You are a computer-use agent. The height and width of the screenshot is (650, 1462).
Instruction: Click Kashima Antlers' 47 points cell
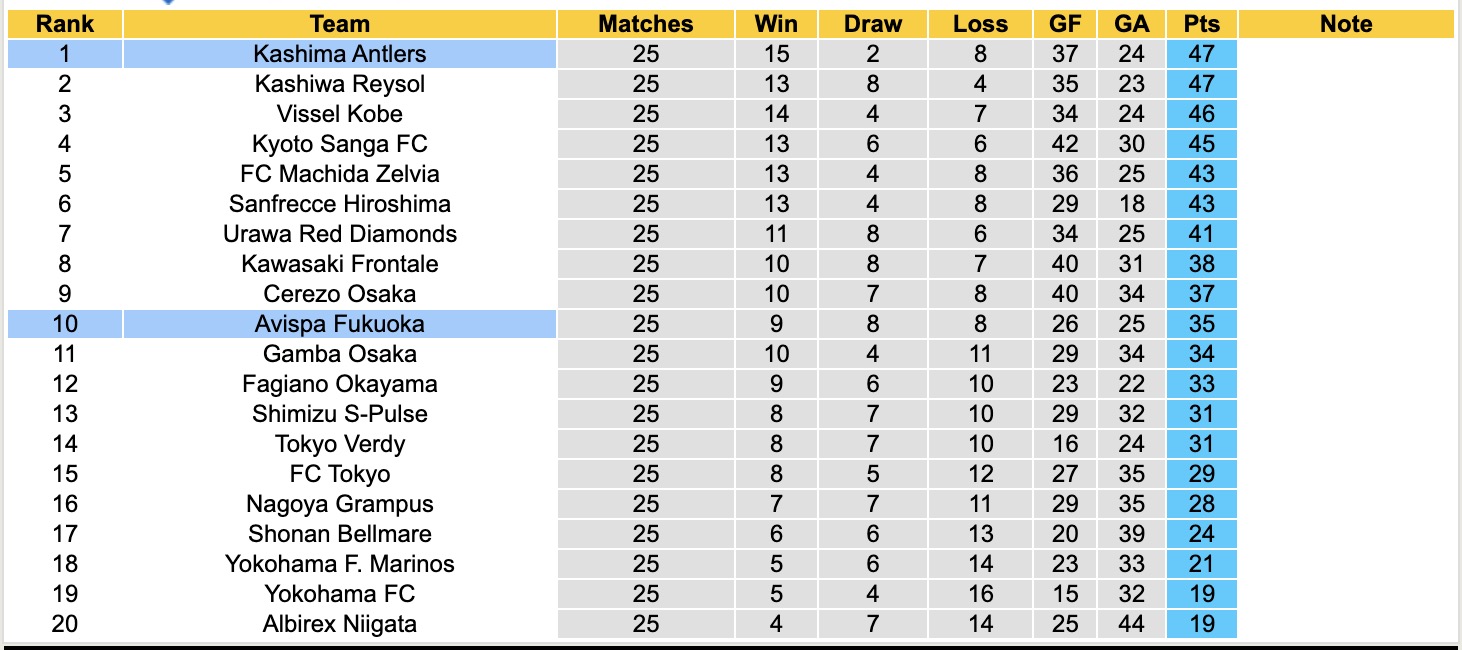point(1201,54)
